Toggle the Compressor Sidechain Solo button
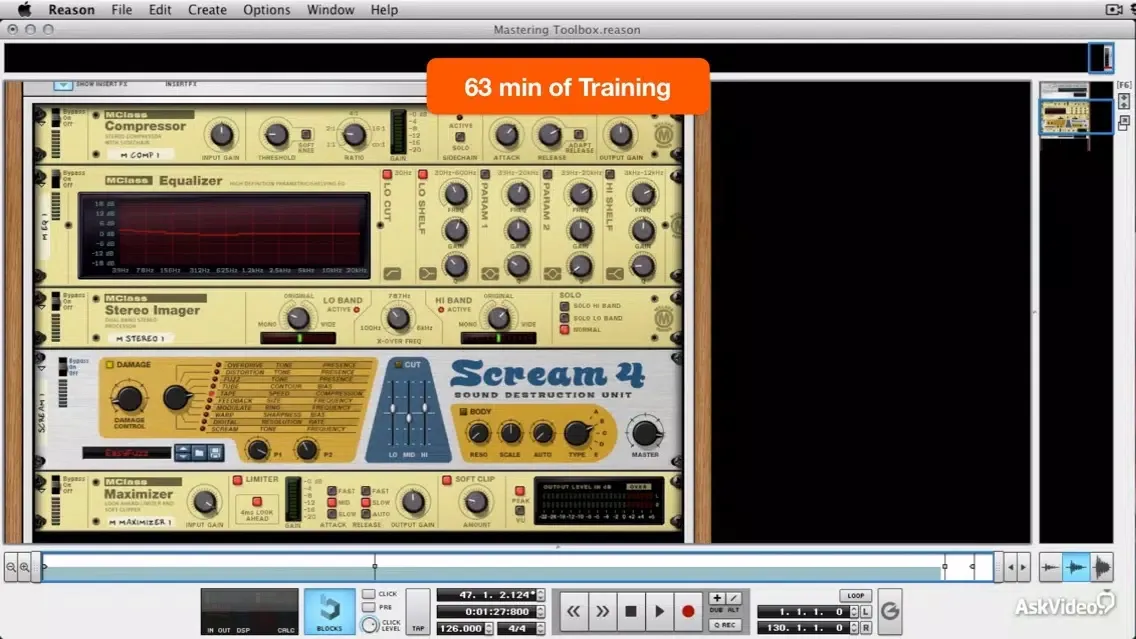The width and height of the screenshot is (1136, 639). tap(459, 137)
